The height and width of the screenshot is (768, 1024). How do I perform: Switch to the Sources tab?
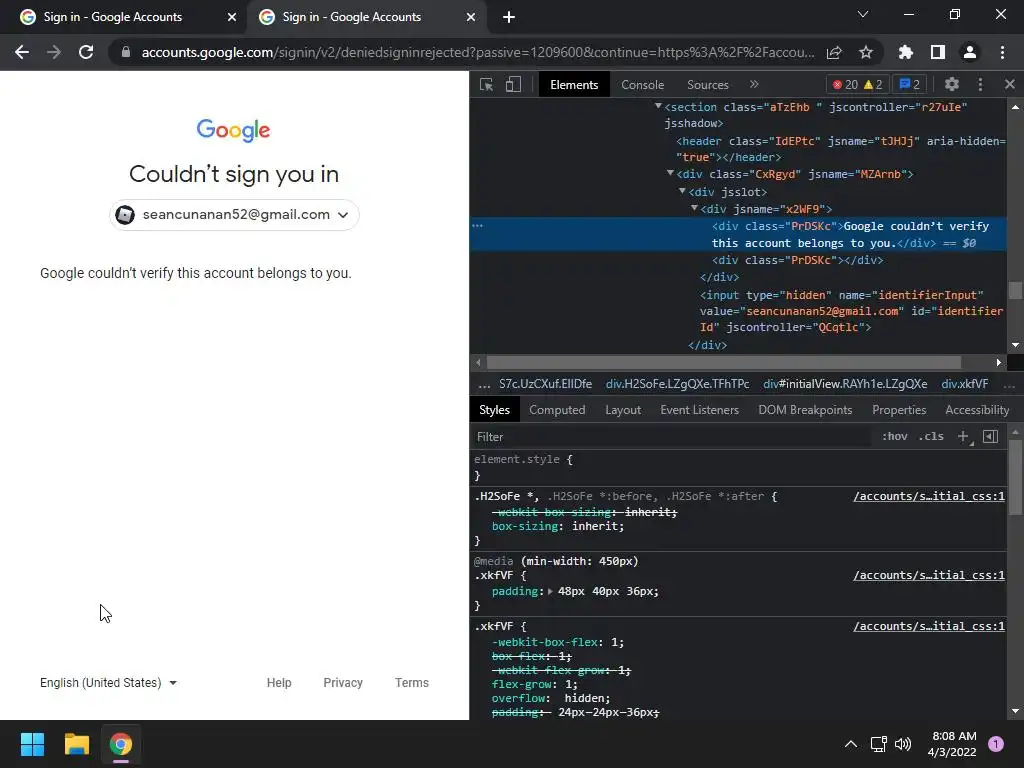pos(707,85)
